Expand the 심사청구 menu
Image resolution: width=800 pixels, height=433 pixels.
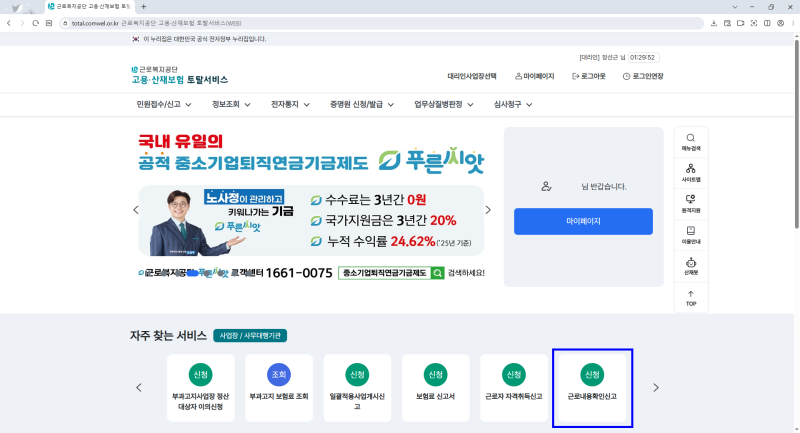(513, 104)
